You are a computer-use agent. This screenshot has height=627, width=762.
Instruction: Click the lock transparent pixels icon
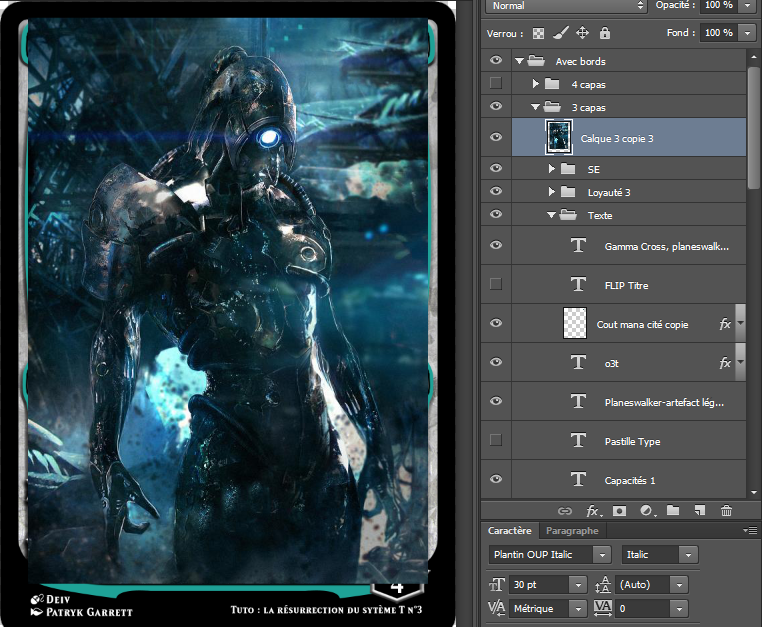coord(539,33)
